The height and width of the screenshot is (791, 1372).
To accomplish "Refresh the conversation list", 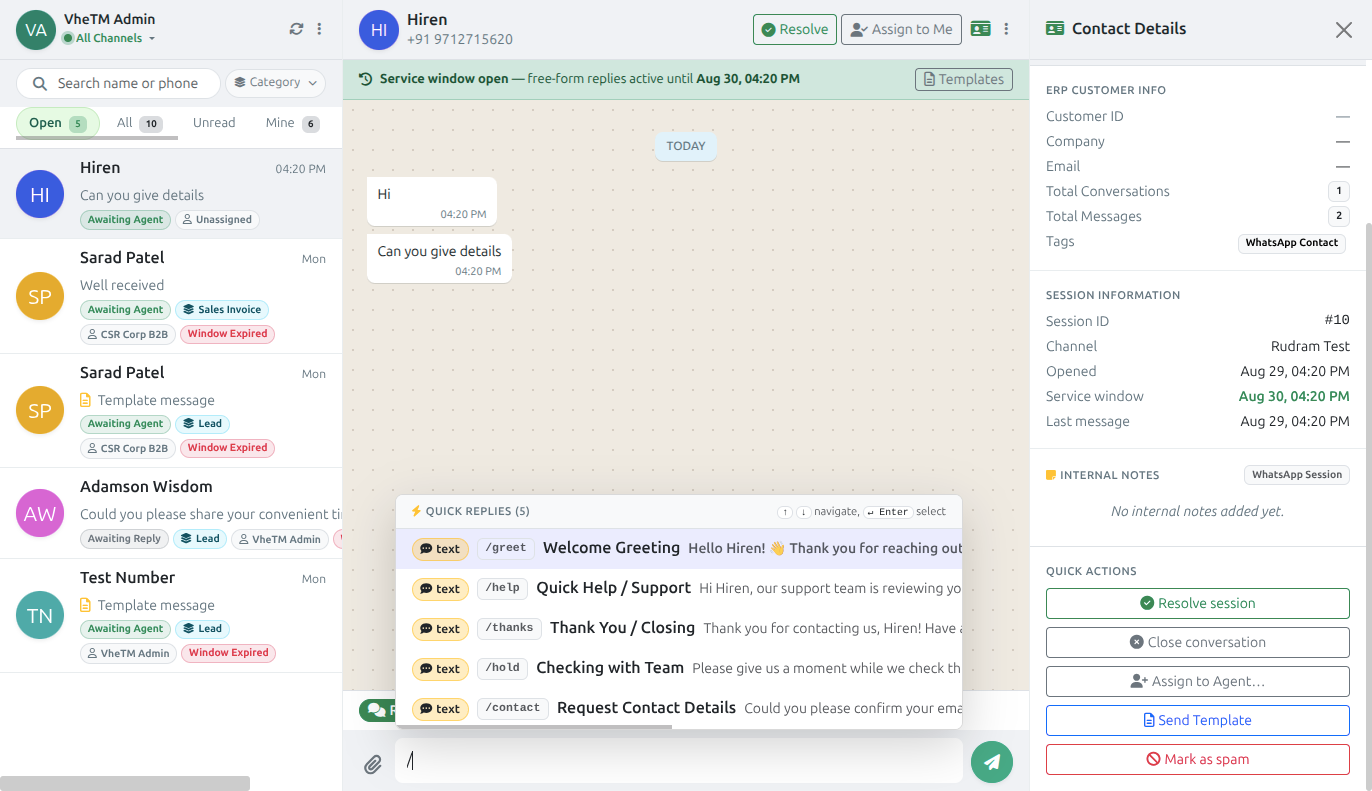I will pyautogui.click(x=296, y=29).
